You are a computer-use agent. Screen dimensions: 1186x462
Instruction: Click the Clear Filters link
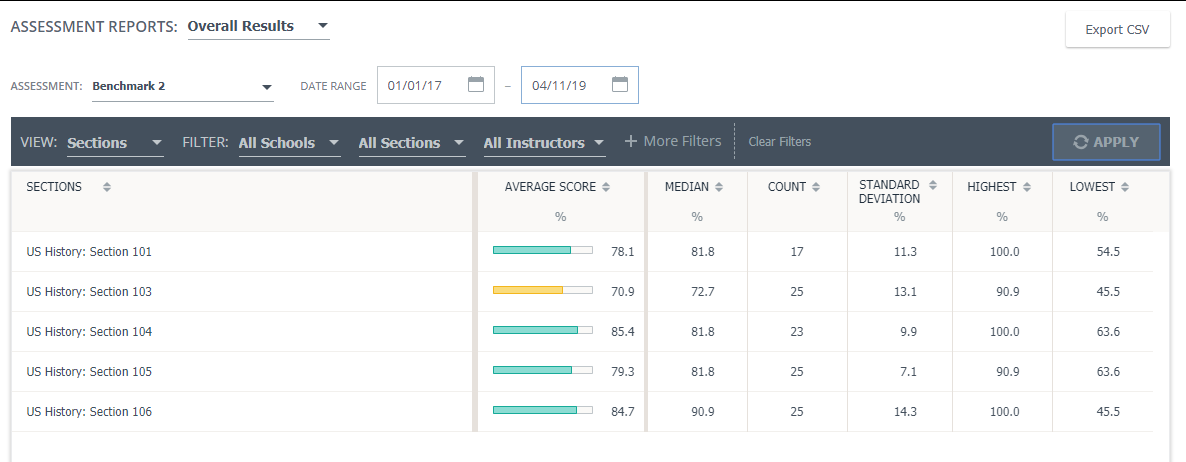pos(779,142)
